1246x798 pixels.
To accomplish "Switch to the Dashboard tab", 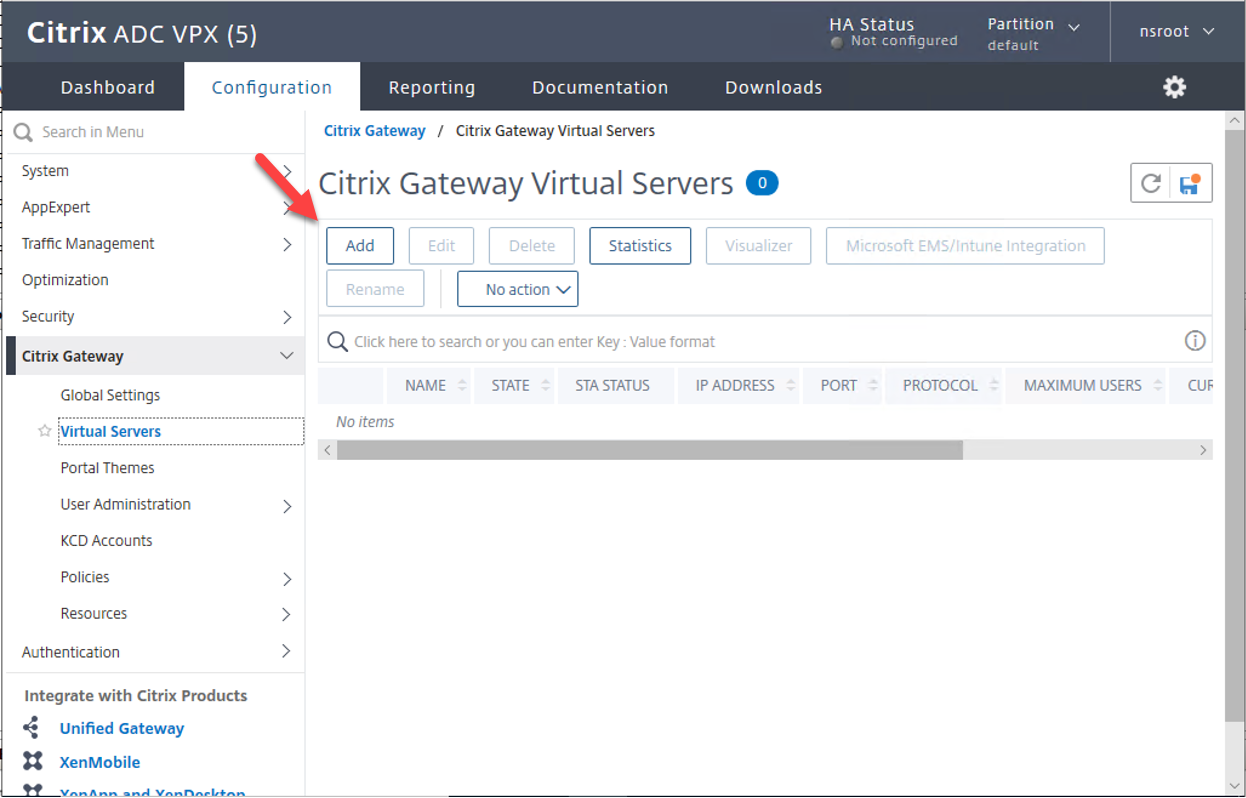I will tap(108, 87).
